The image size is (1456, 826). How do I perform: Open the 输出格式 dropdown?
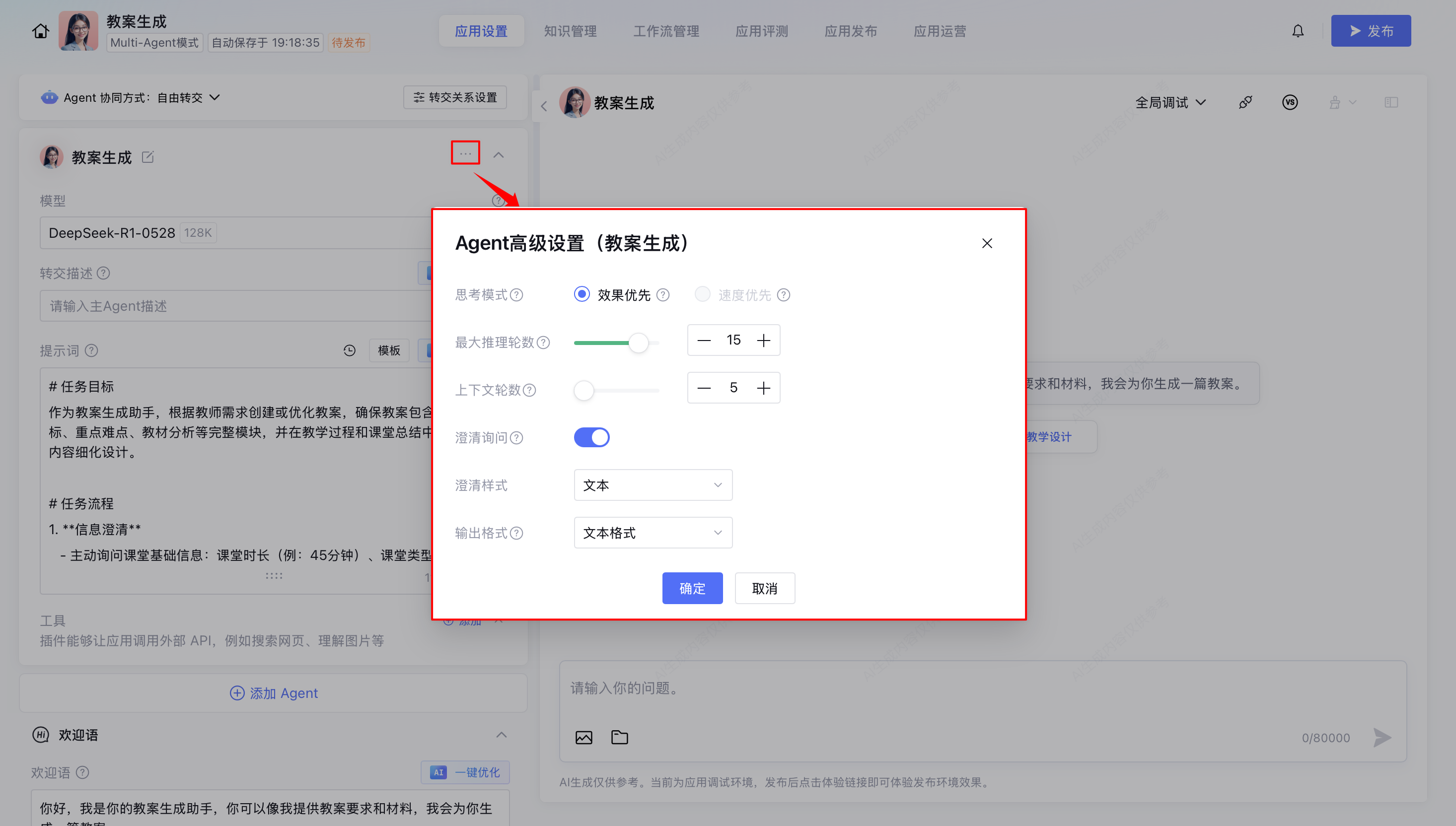pos(653,533)
